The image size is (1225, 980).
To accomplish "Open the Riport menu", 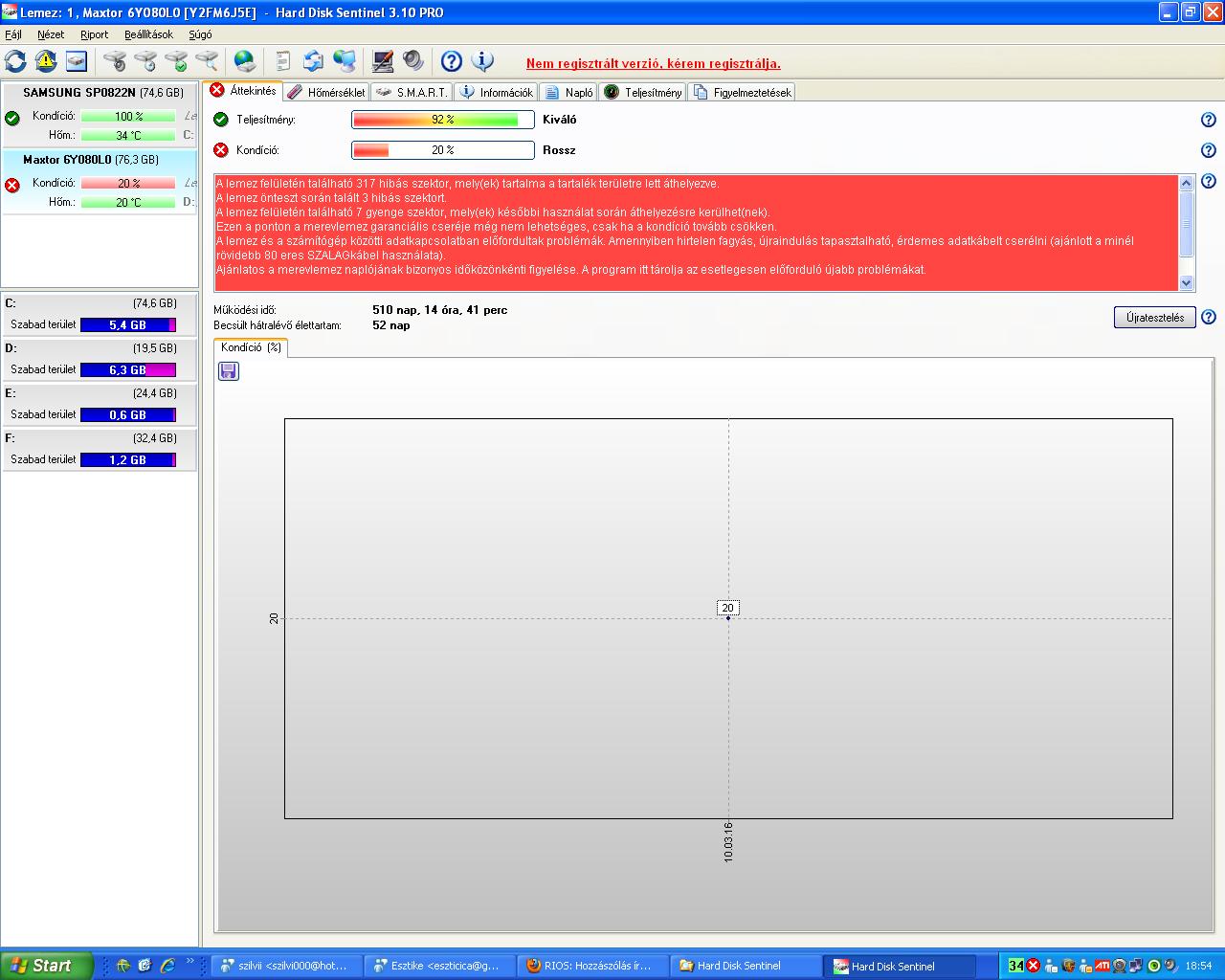I will pos(94,34).
